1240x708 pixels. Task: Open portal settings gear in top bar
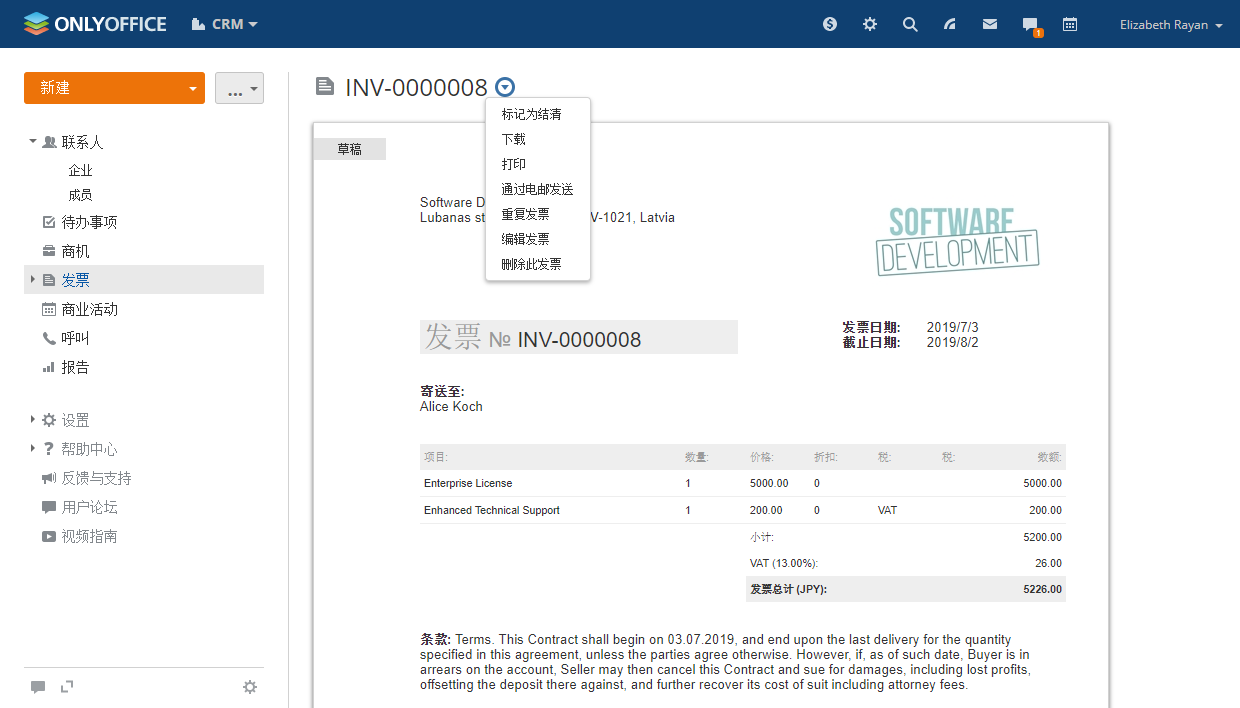pyautogui.click(x=870, y=24)
